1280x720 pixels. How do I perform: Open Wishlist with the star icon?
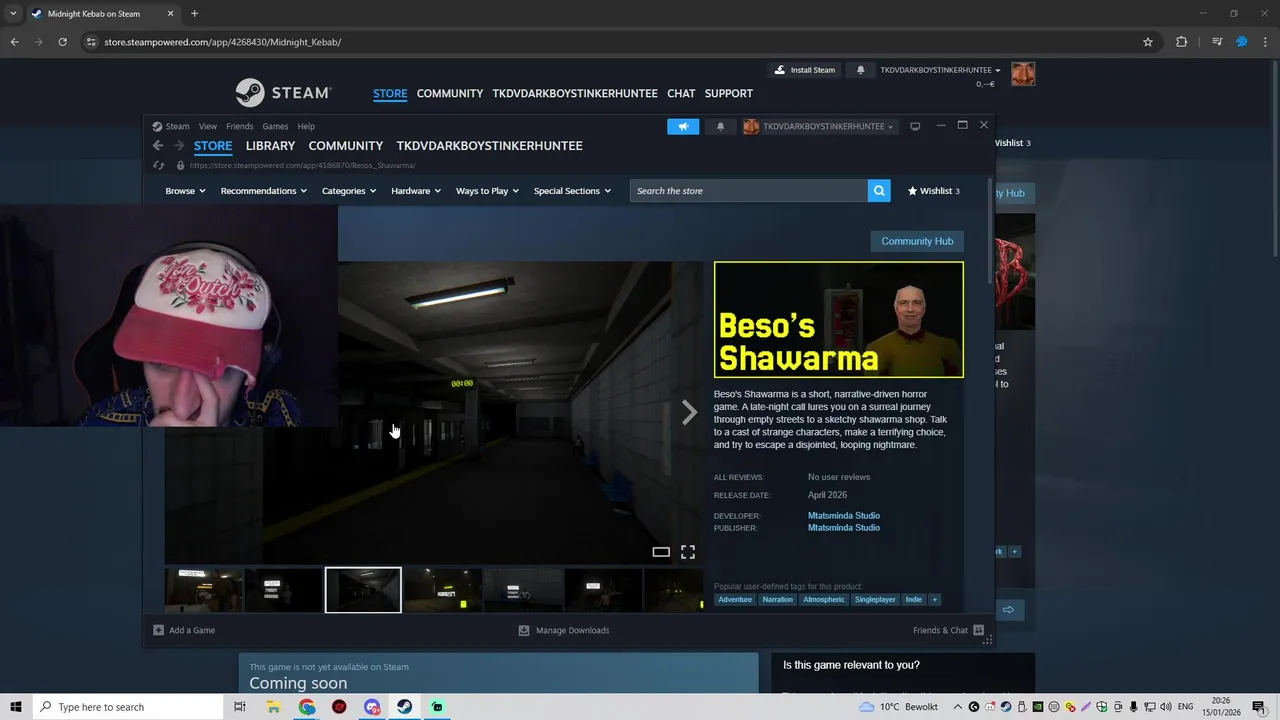(x=933, y=191)
